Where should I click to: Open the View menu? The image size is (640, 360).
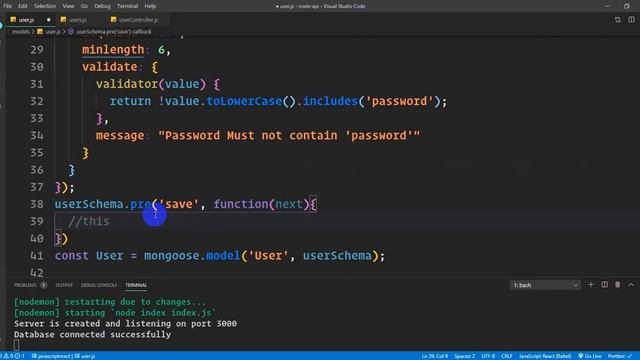point(68,6)
